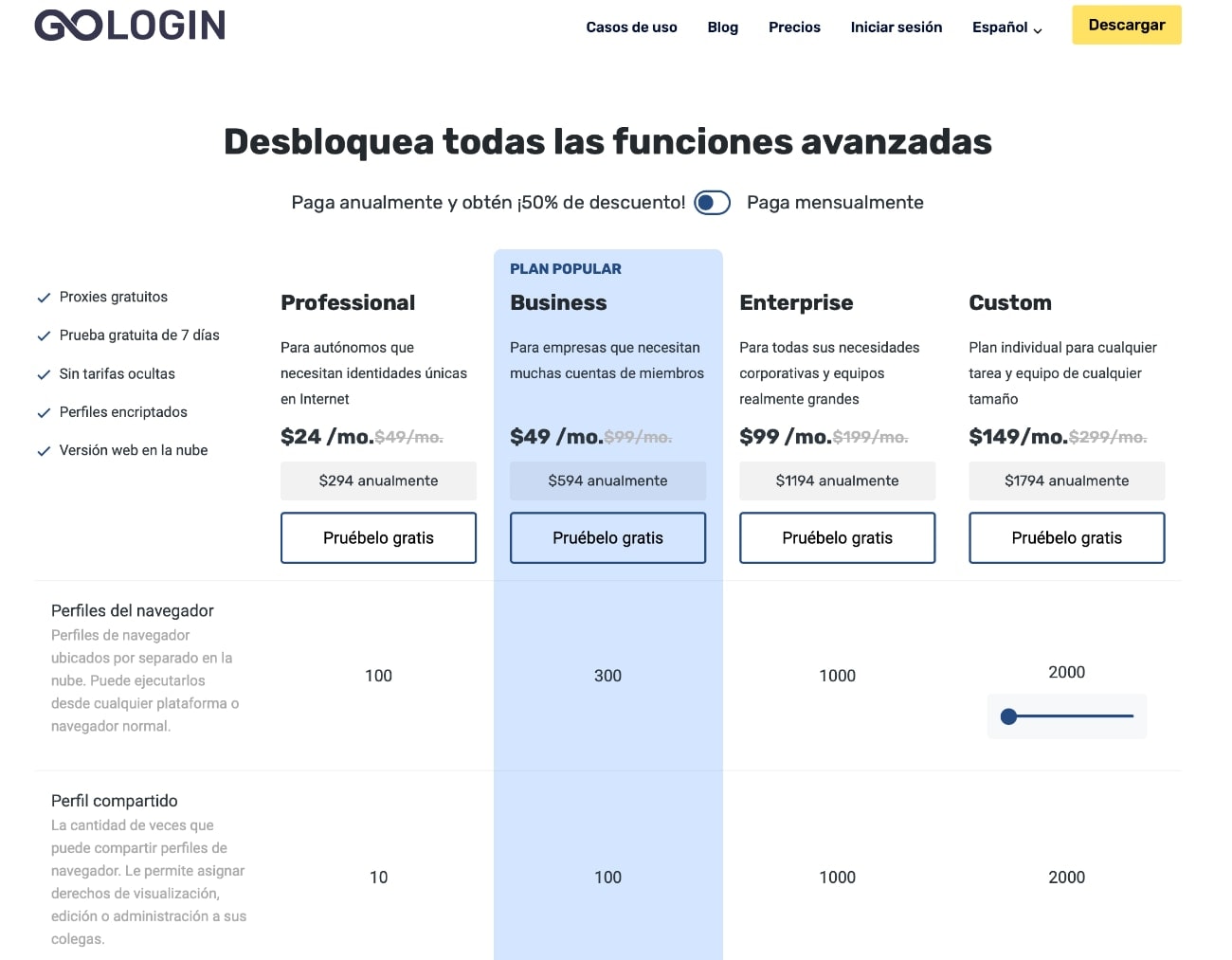Image resolution: width=1232 pixels, height=960 pixels.
Task: Click checkmark next to Prueba gratuita de 7 días
Action: pos(44,335)
